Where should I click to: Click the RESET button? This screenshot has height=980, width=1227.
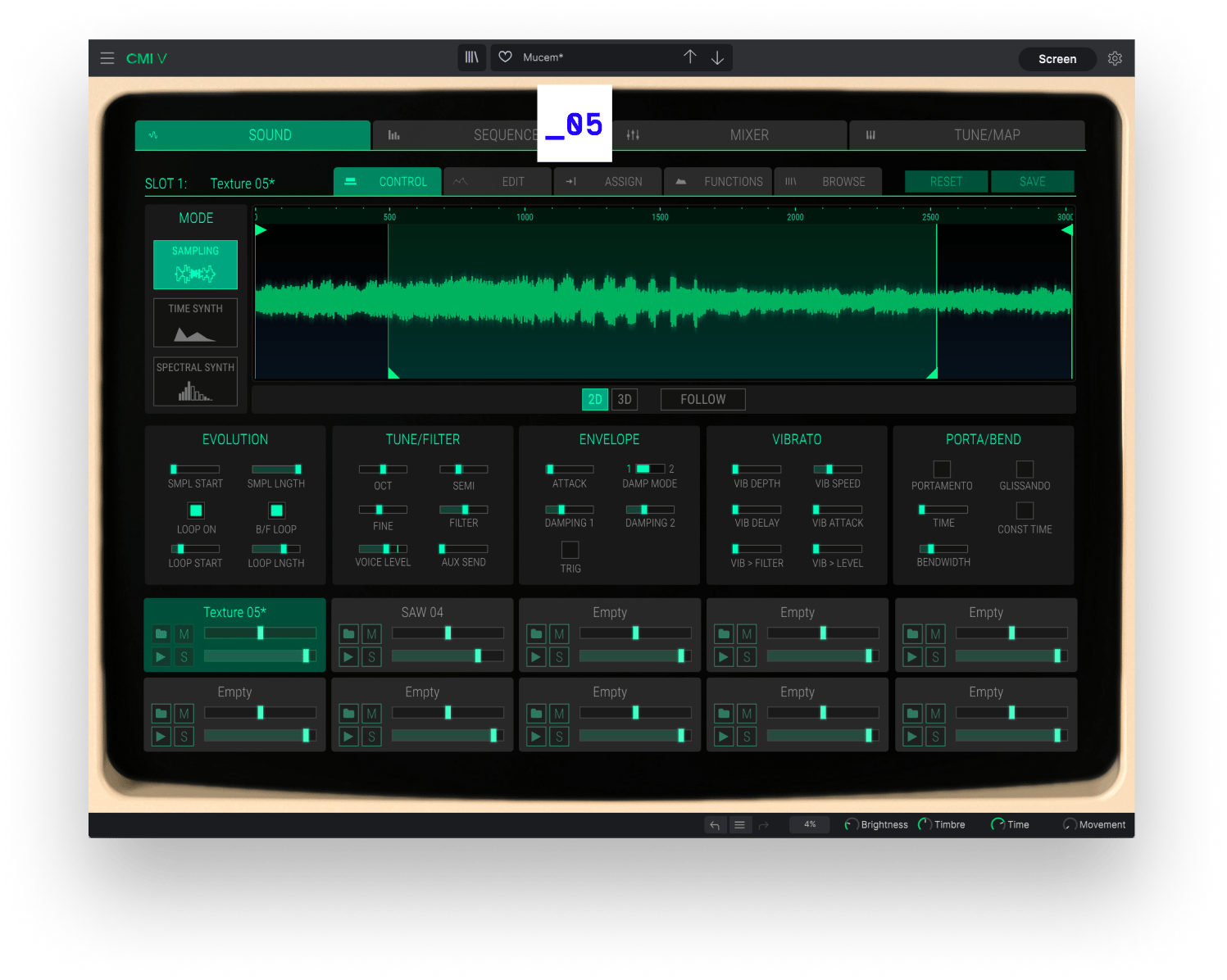tap(947, 182)
